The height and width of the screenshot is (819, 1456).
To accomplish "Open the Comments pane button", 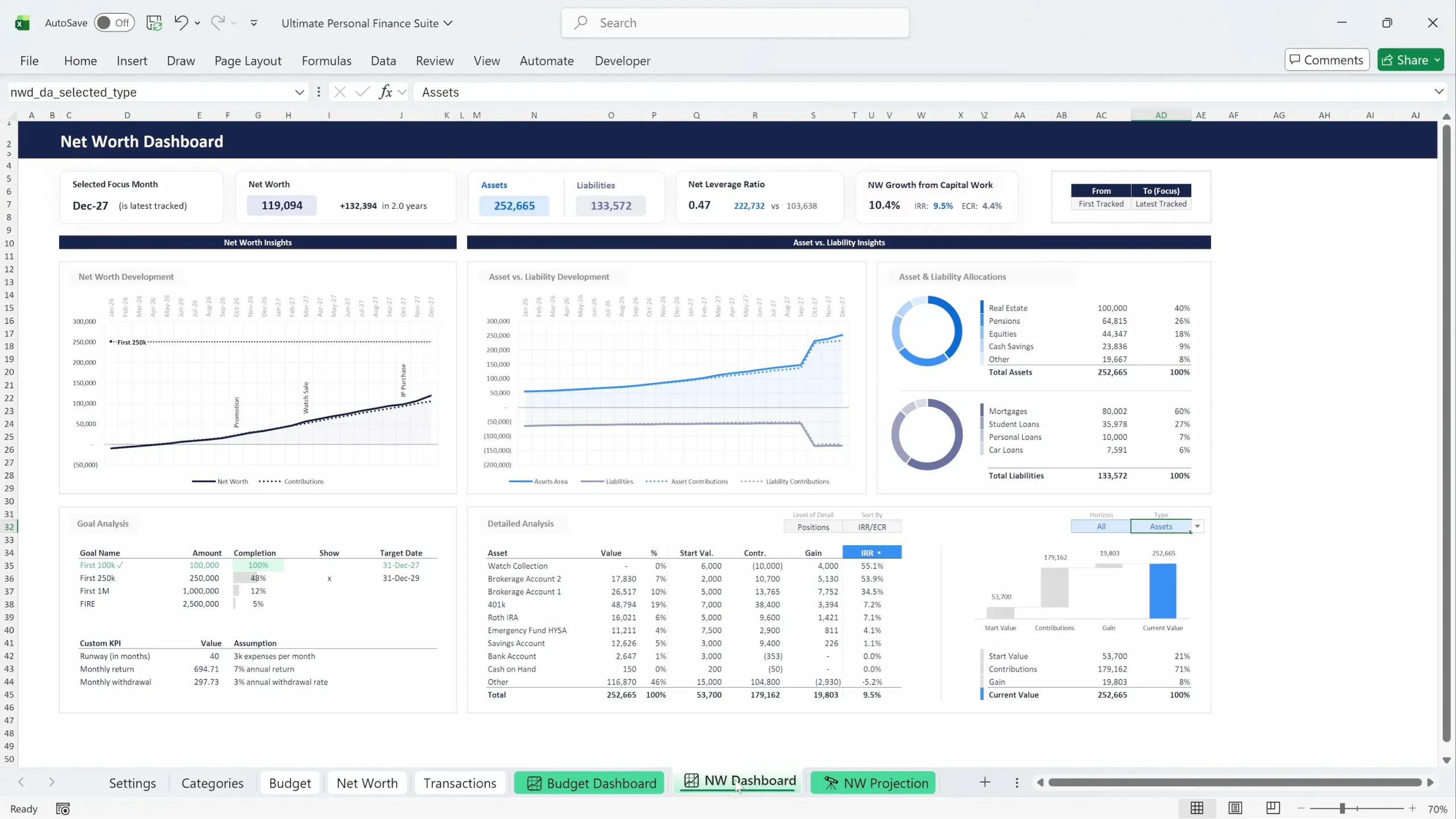I will pos(1326,60).
